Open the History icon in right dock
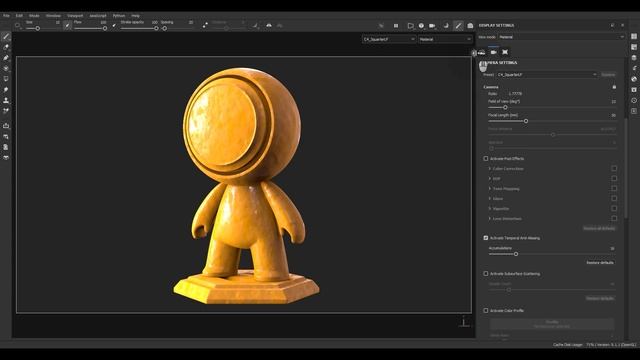This screenshot has width=640, height=360. click(x=634, y=100)
